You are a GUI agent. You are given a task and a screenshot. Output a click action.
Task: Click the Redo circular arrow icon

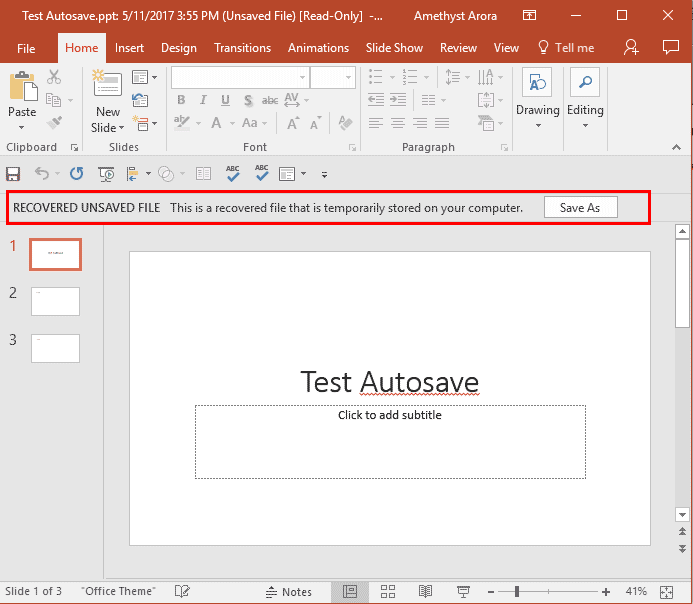click(x=76, y=174)
